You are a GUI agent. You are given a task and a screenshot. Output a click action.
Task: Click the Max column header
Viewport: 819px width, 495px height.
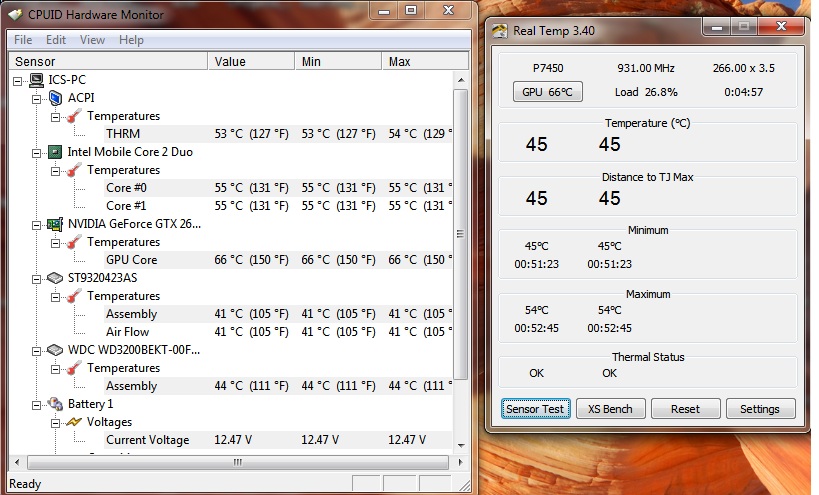coord(425,61)
